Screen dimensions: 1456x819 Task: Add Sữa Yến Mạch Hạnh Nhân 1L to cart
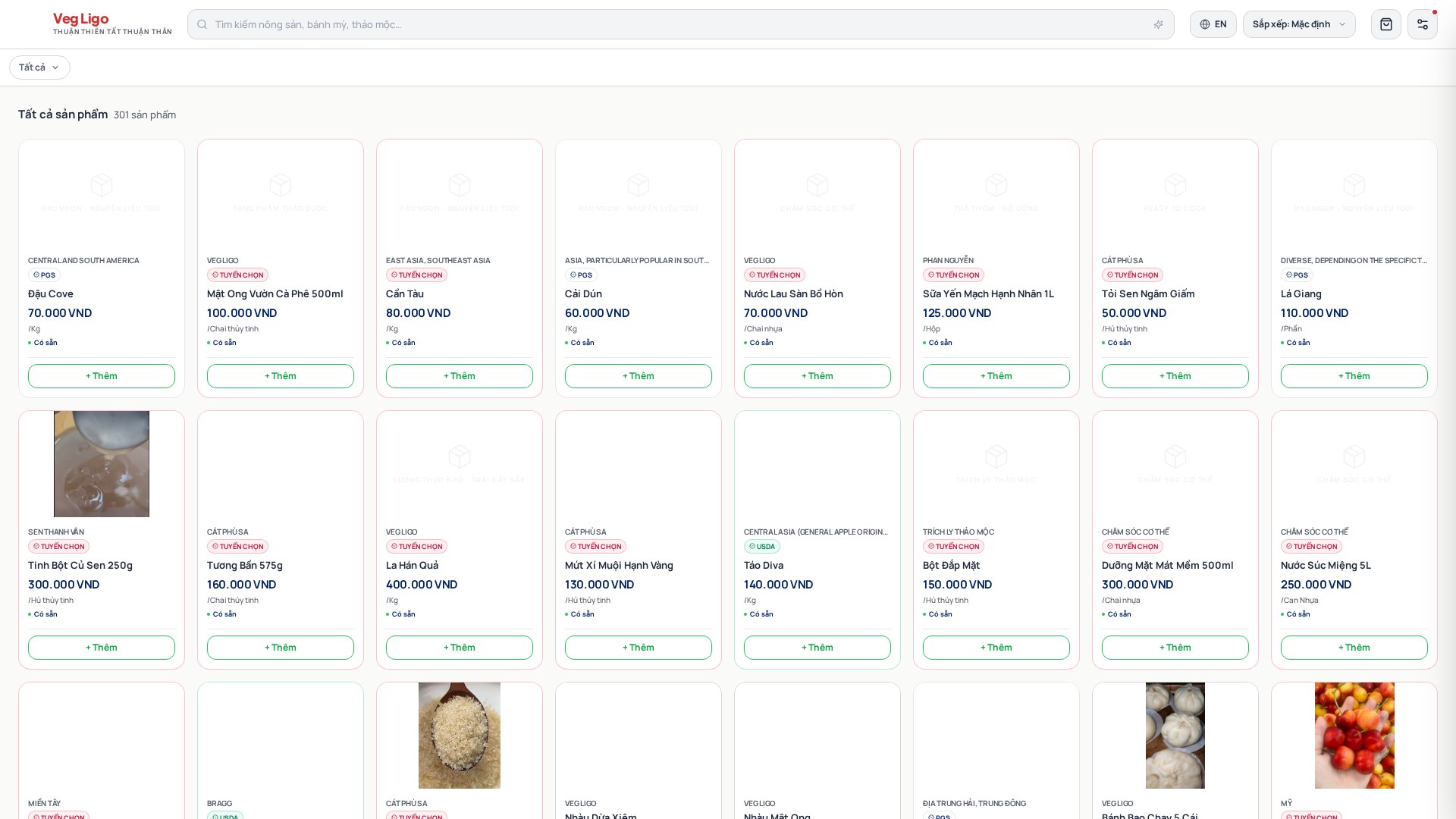[996, 376]
